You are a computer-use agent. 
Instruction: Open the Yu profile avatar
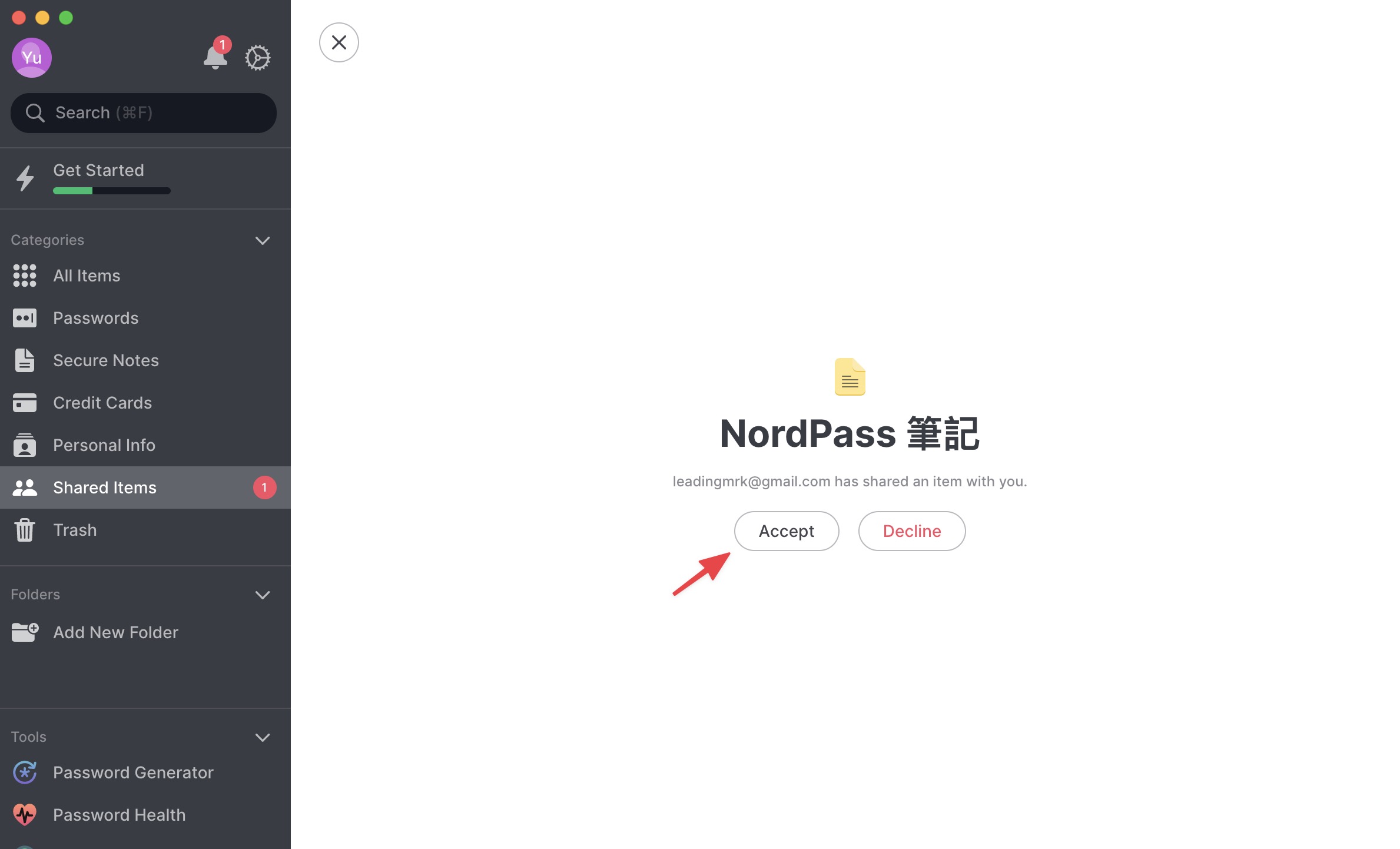coord(32,58)
